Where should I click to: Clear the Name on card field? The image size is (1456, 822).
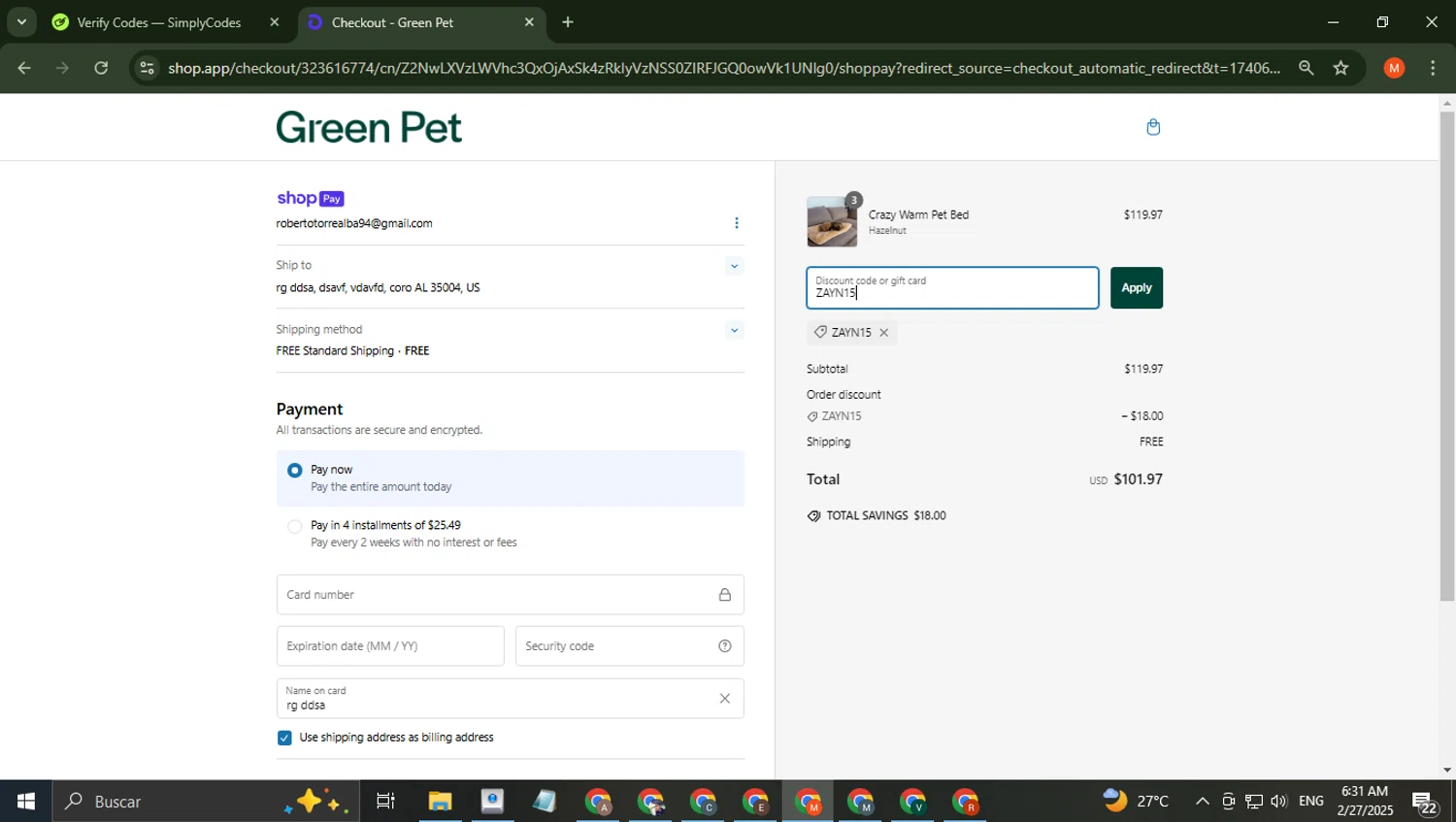click(x=724, y=699)
